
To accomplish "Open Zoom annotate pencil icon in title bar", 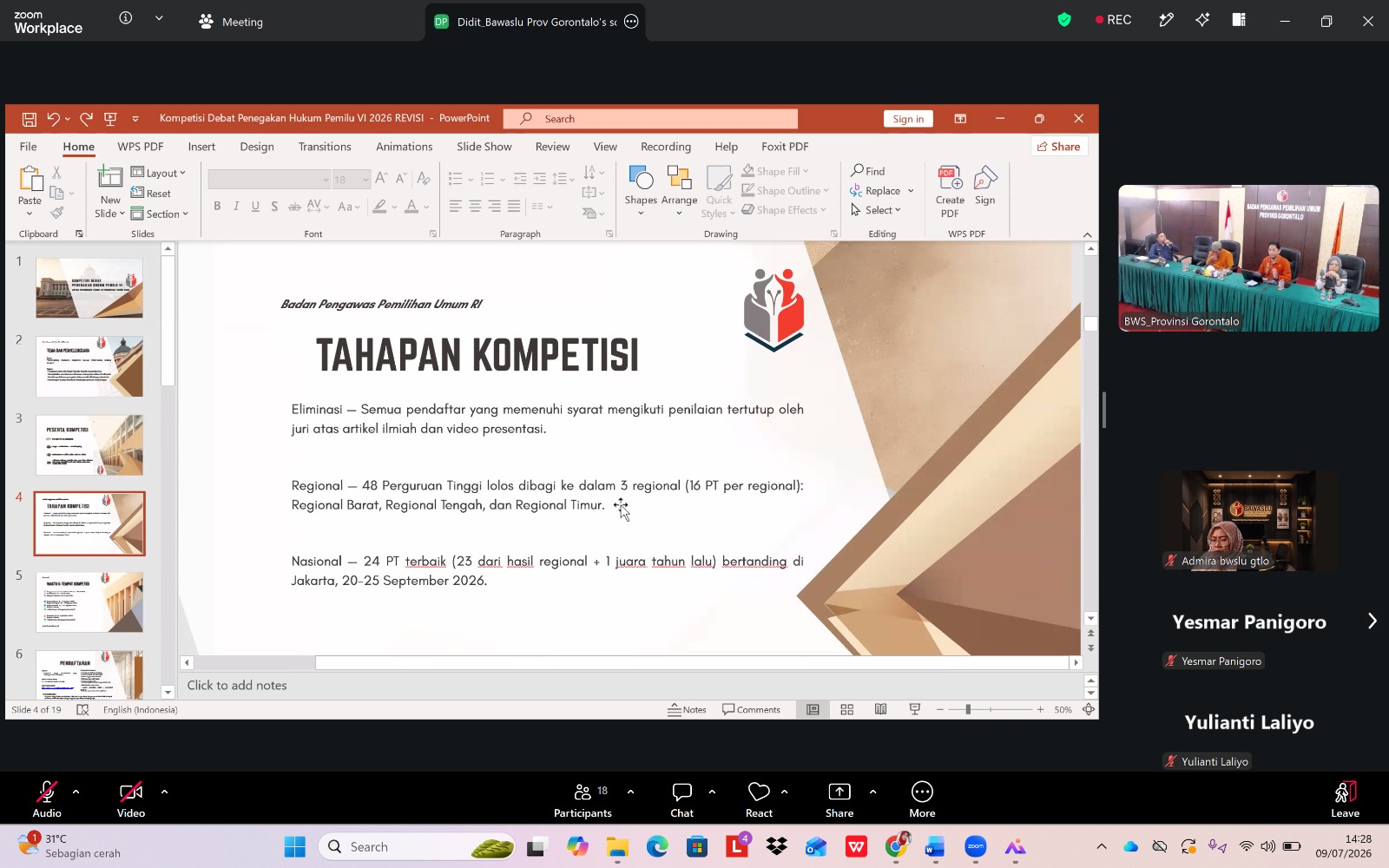I will (1166, 20).
